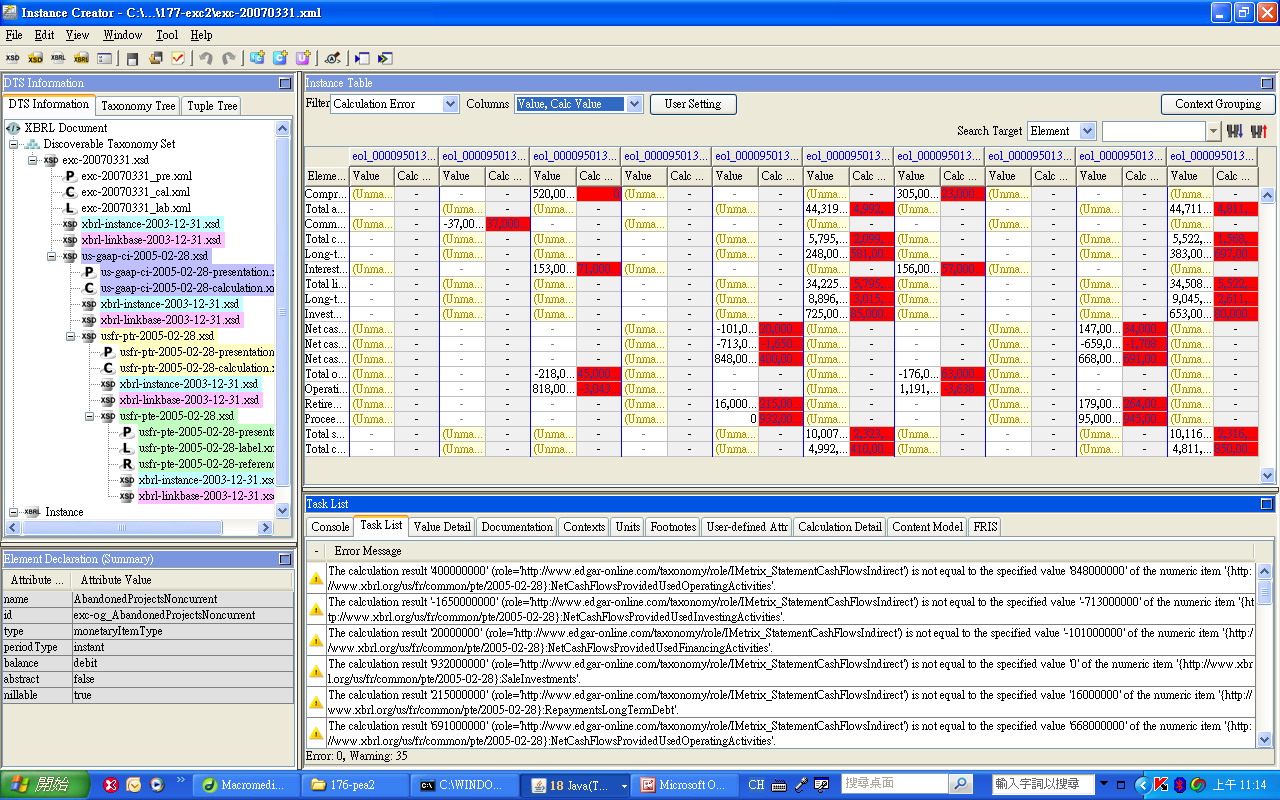
Task: Collapse the Discoverable Taxonomy Set node
Action: [x=14, y=144]
